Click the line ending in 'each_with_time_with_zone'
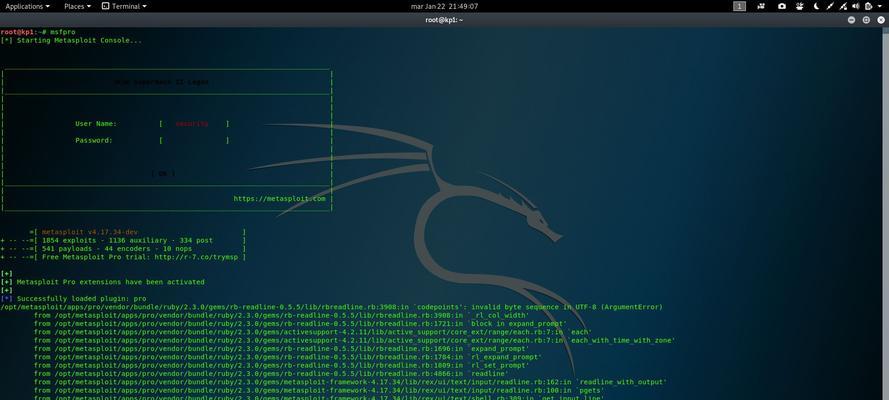889x400 pixels. [354, 341]
